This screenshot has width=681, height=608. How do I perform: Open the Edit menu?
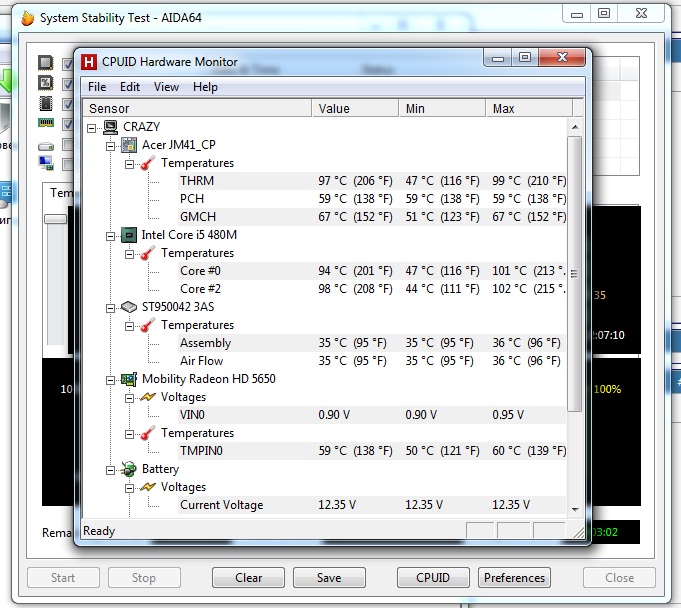click(129, 87)
